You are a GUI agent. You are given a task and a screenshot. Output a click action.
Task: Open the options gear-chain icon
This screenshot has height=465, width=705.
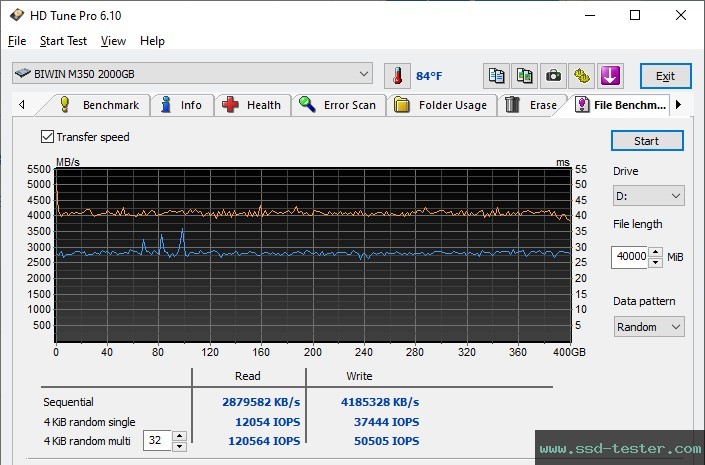tap(582, 76)
